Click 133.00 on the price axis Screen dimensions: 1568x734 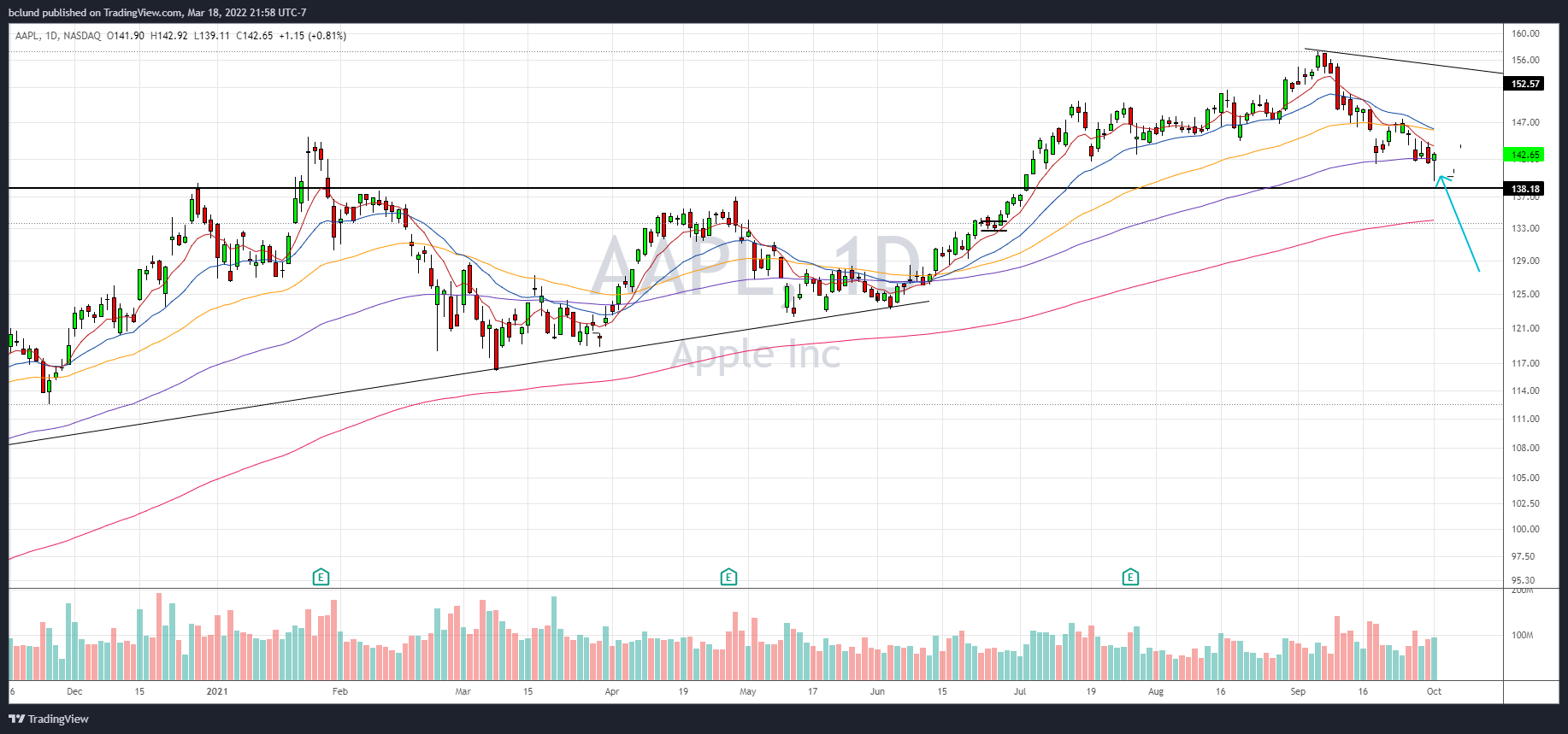pos(1525,229)
